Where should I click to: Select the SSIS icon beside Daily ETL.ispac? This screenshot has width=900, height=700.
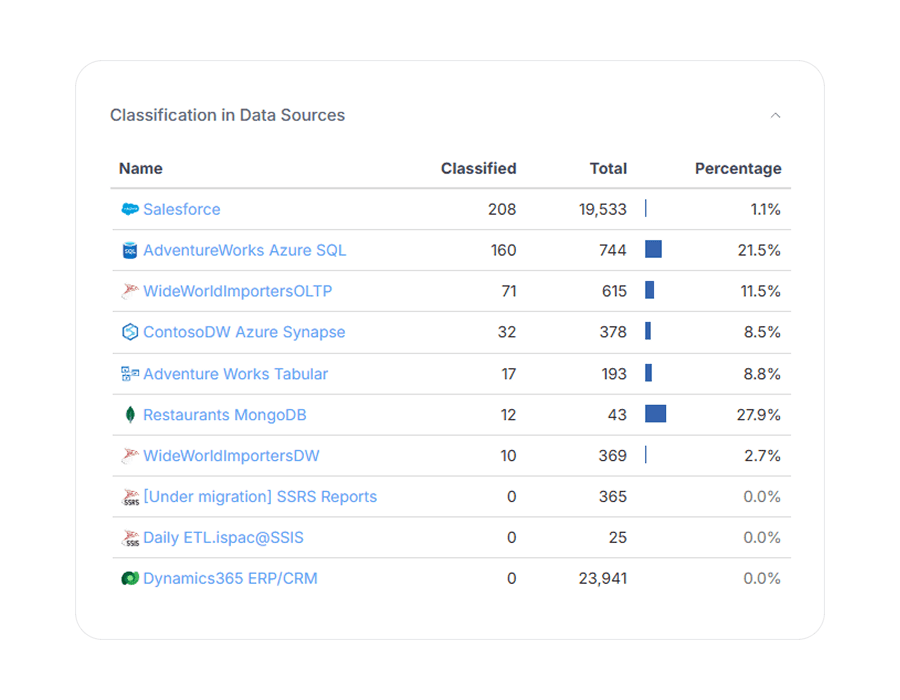pos(129,537)
